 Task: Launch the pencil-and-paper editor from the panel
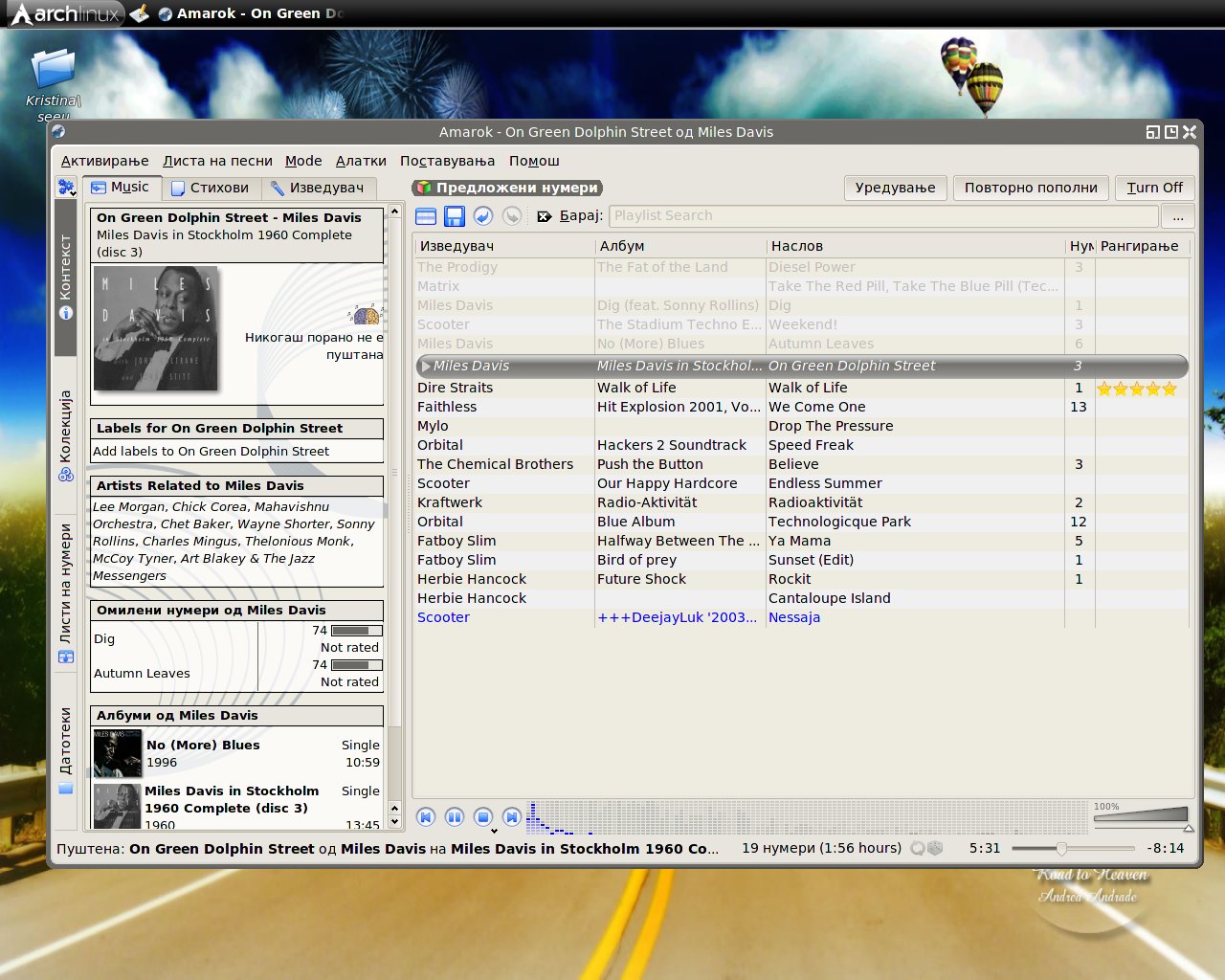[140, 13]
